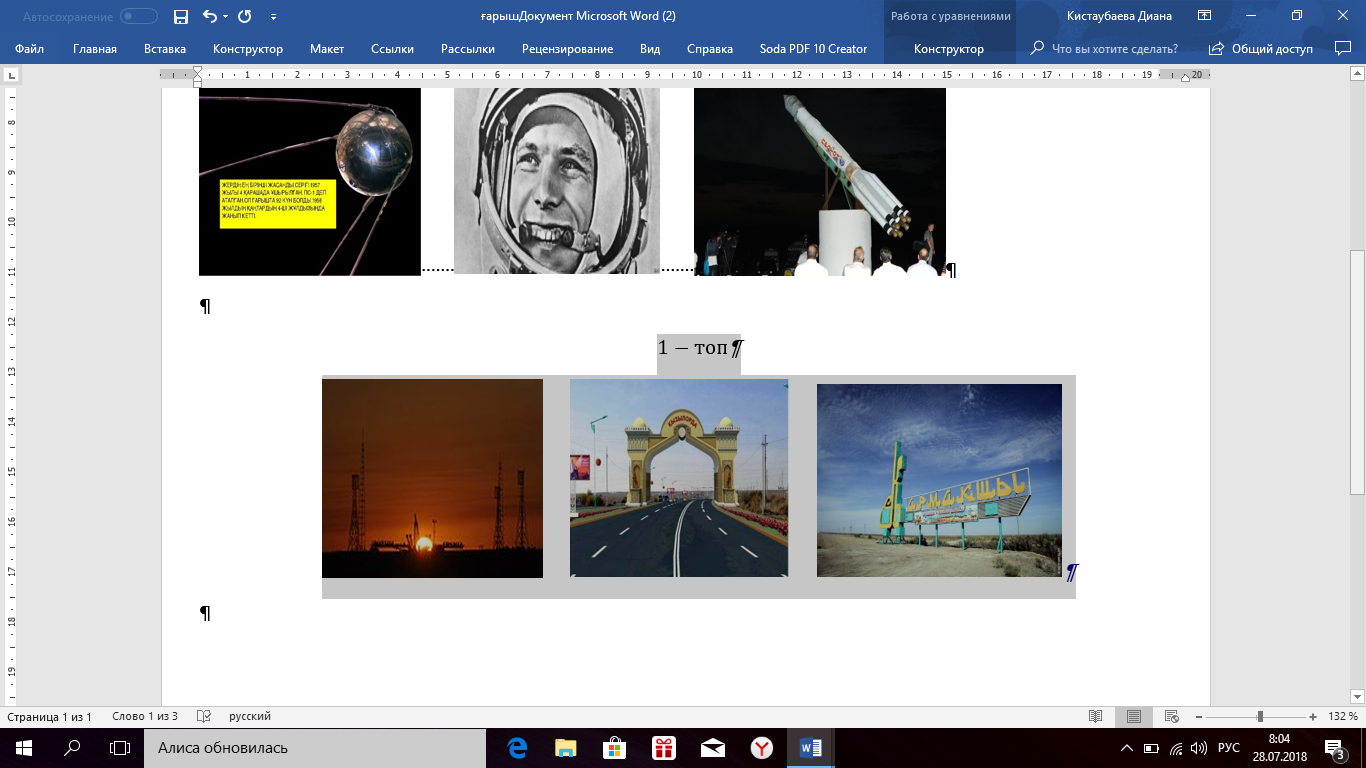This screenshot has width=1366, height=768.
Task: Open the Вставка ribbon tab
Action: click(165, 49)
